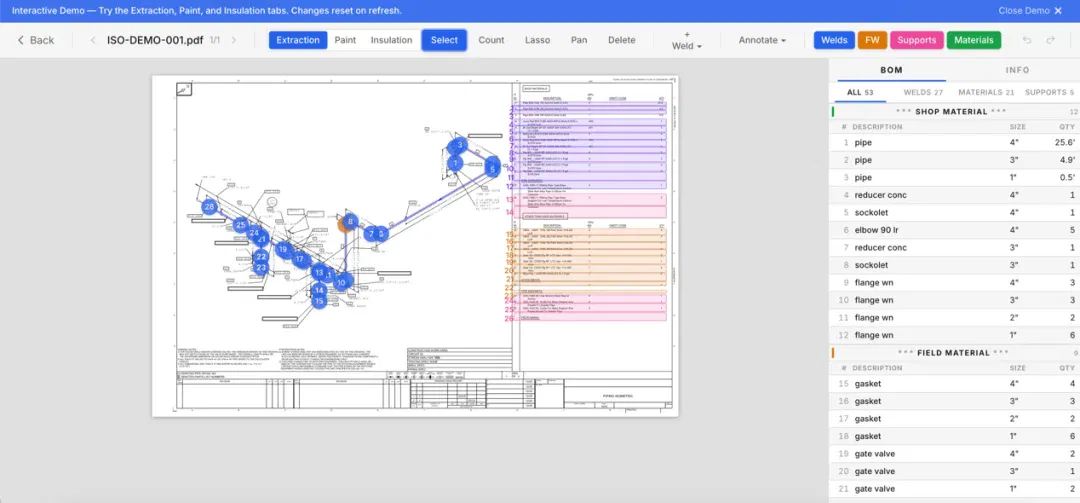The height and width of the screenshot is (503, 1080).
Task: Open the INFO tab
Action: [x=1017, y=70]
